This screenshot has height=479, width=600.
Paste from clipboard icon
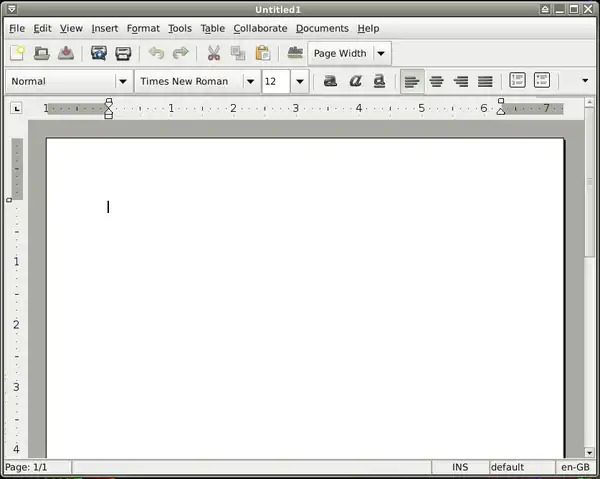[x=262, y=54]
